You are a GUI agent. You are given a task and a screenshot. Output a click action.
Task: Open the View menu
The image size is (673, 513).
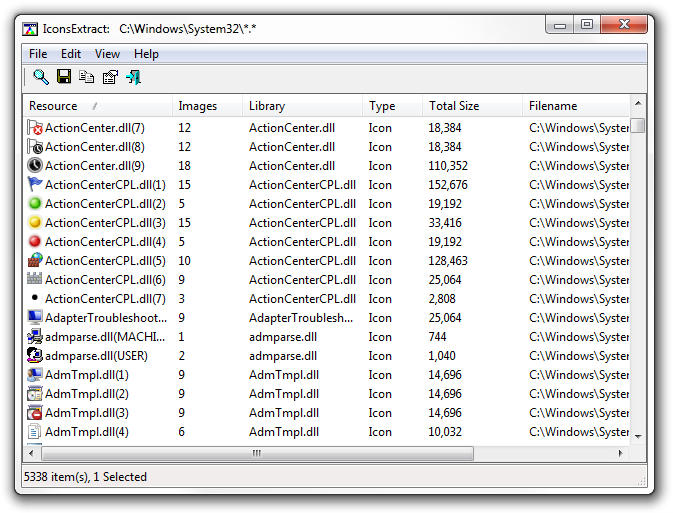[107, 54]
